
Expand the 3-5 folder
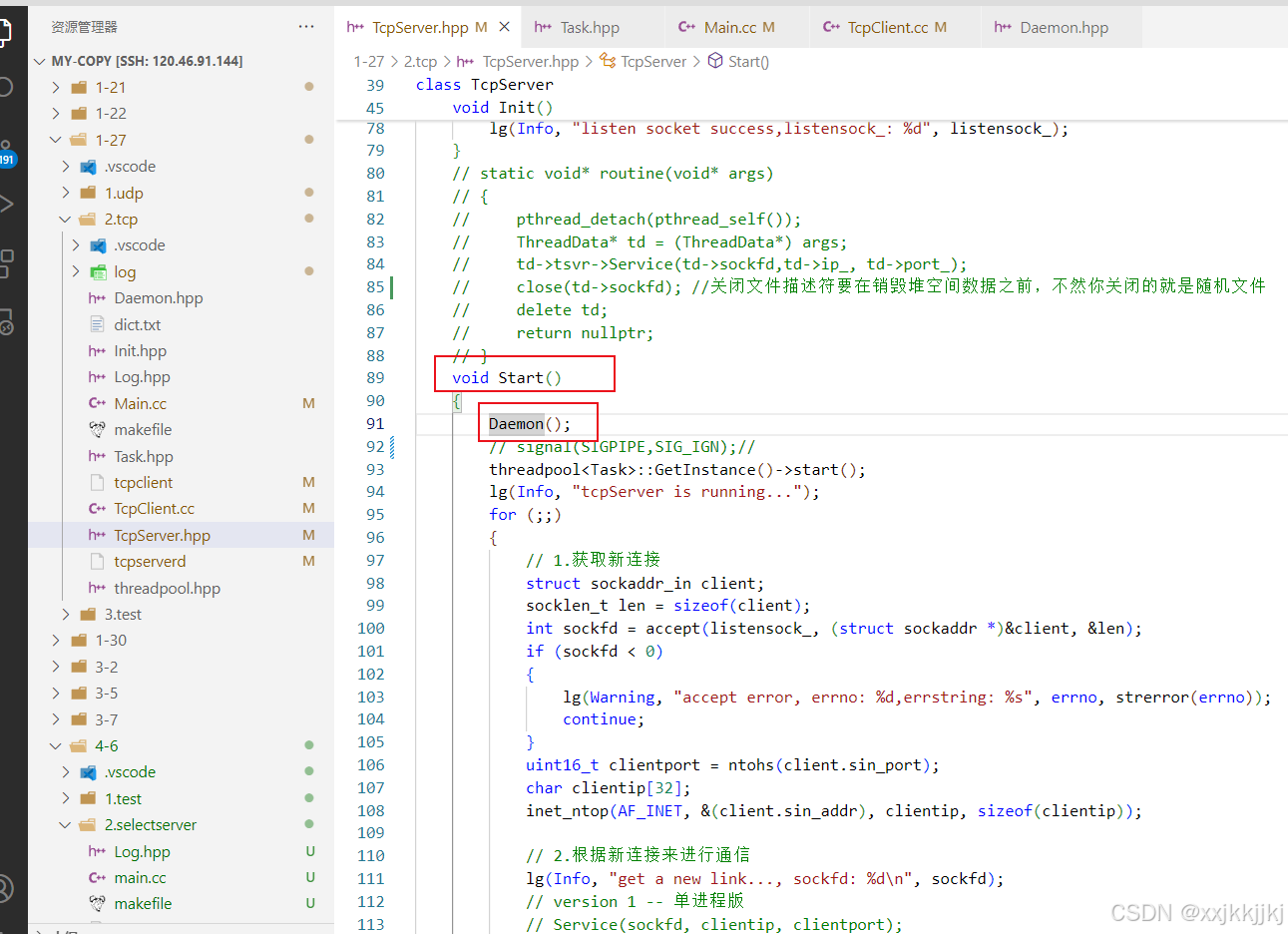tap(56, 694)
